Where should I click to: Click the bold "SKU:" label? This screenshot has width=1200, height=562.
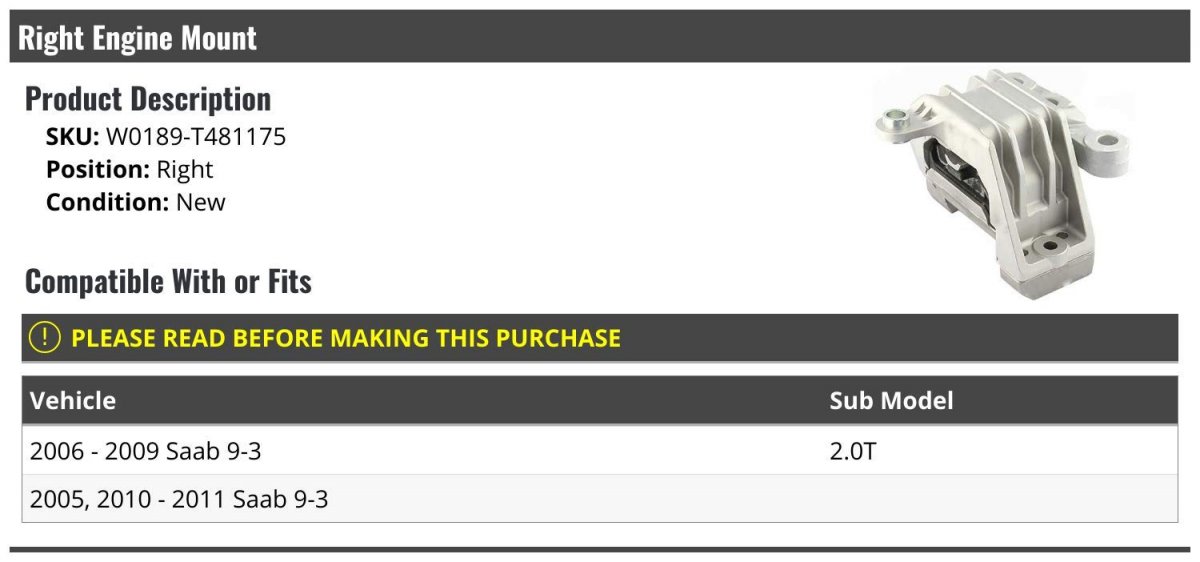72,137
